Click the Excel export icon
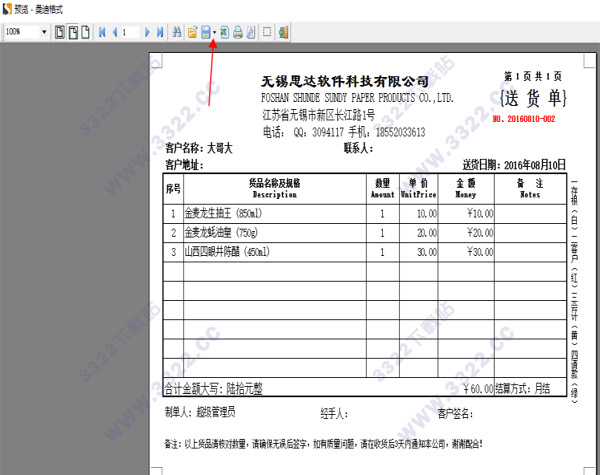Screen dimensions: 600x475 [225, 32]
